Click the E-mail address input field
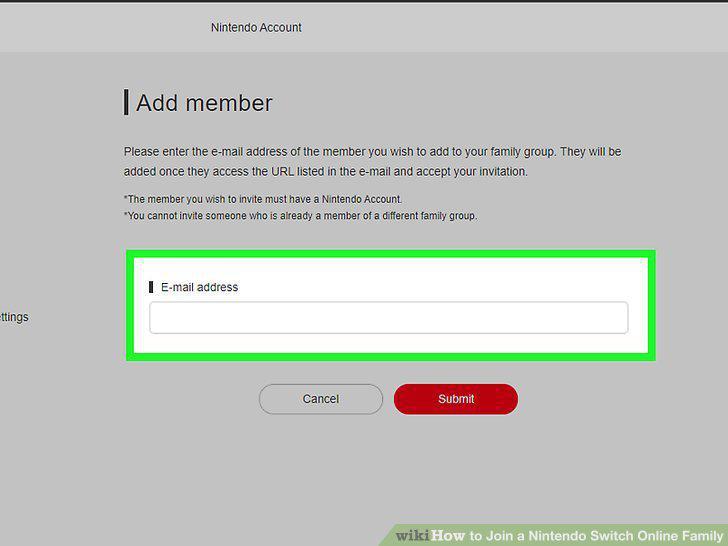This screenshot has height=546, width=728. 389,318
